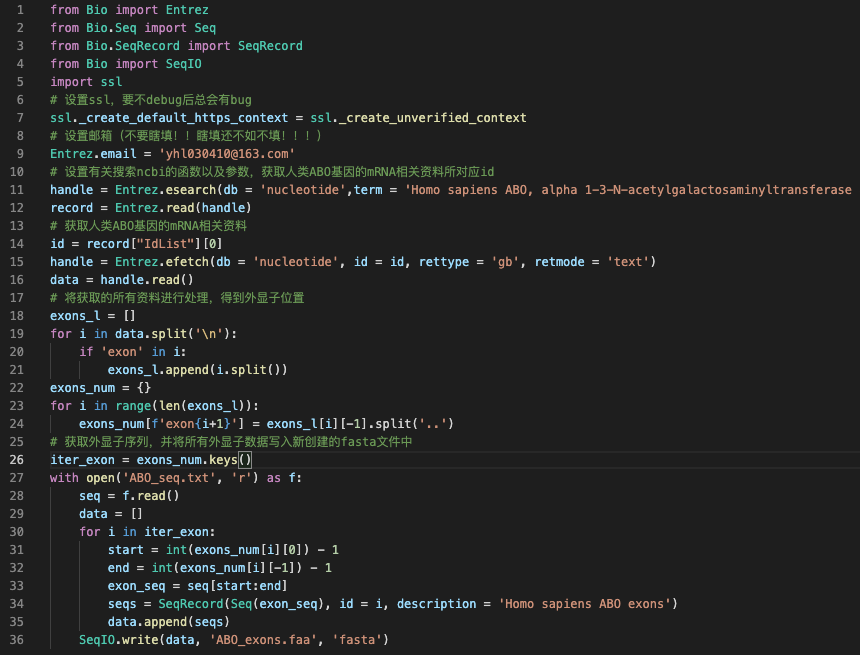
Task: Click 'start = int(exons_num[i][0]) - 1'
Action: coord(223,550)
